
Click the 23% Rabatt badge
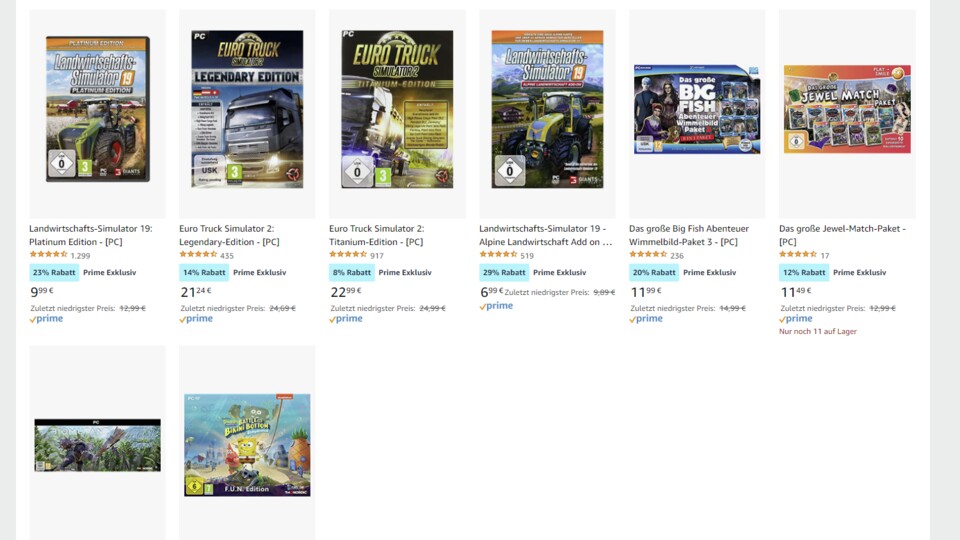click(54, 272)
